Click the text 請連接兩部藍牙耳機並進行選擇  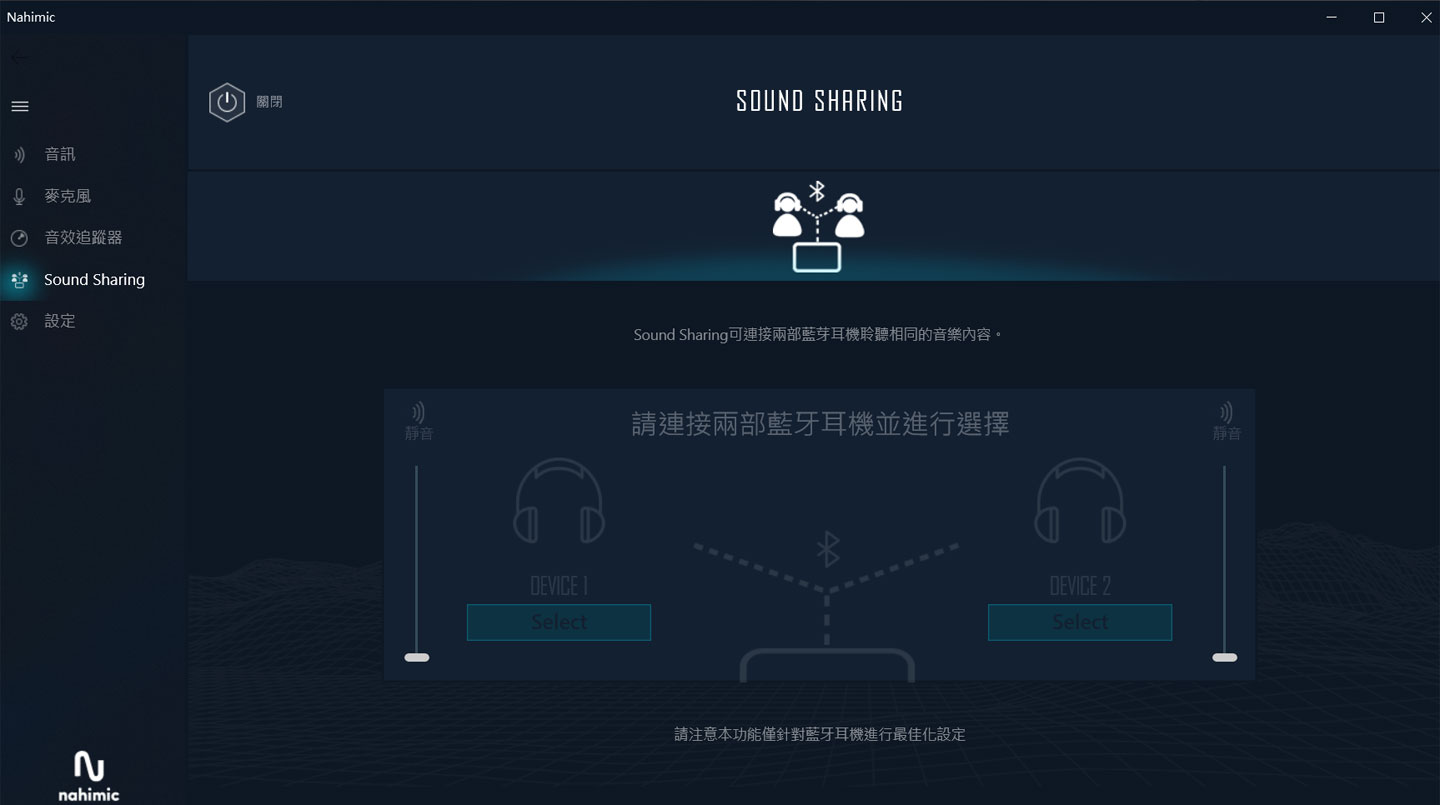[820, 424]
